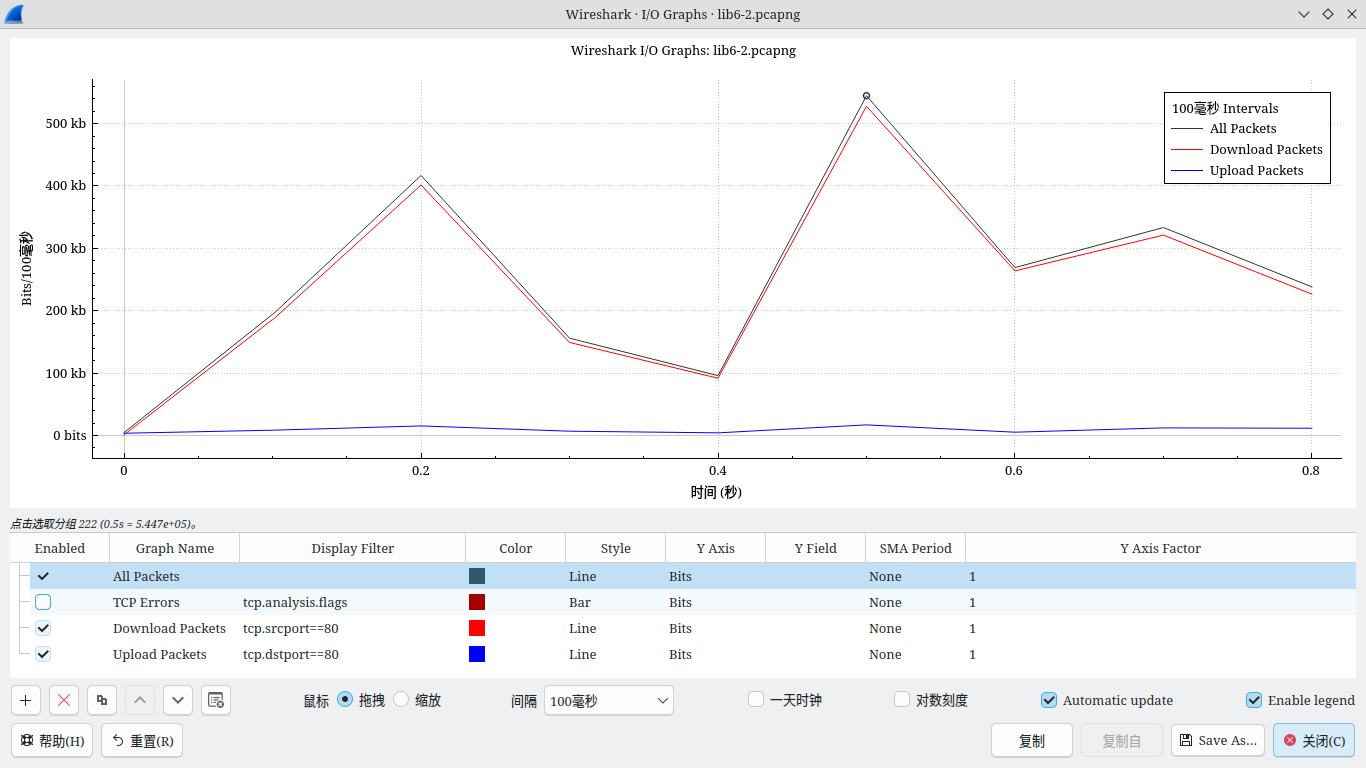Click the blue Upload Packets color swatch
This screenshot has width=1366, height=768.
point(477,654)
